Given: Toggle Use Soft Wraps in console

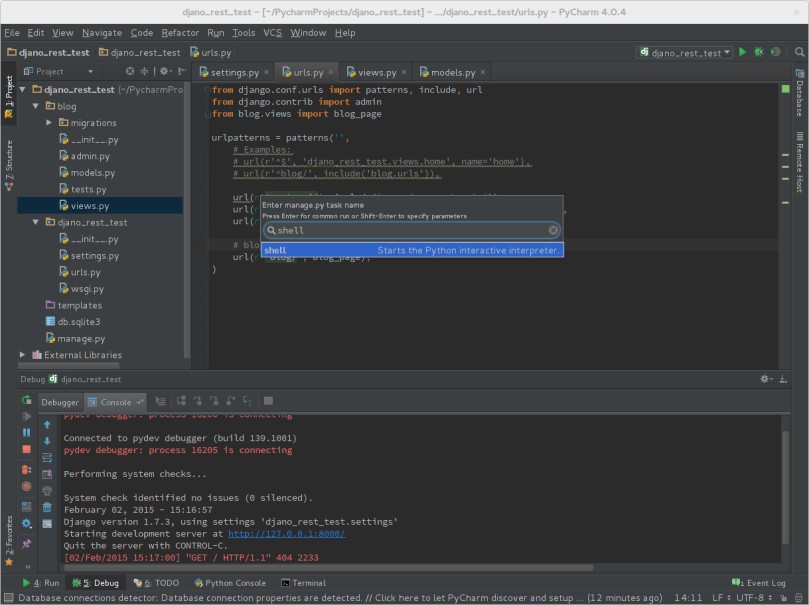Looking at the screenshot, I should click(x=47, y=457).
